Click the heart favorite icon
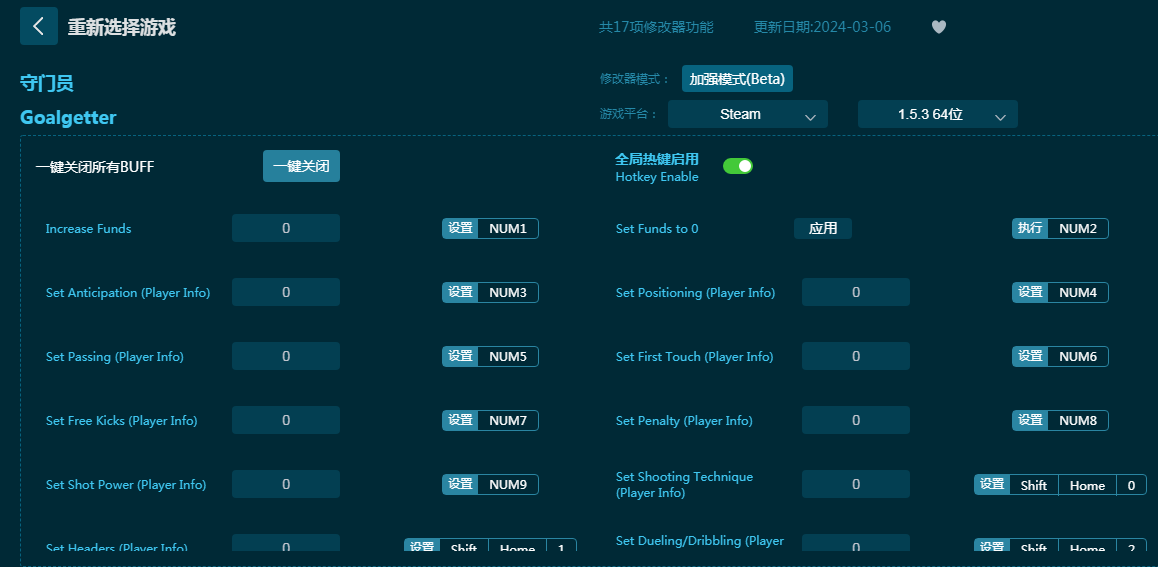1158x567 pixels. tap(938, 27)
